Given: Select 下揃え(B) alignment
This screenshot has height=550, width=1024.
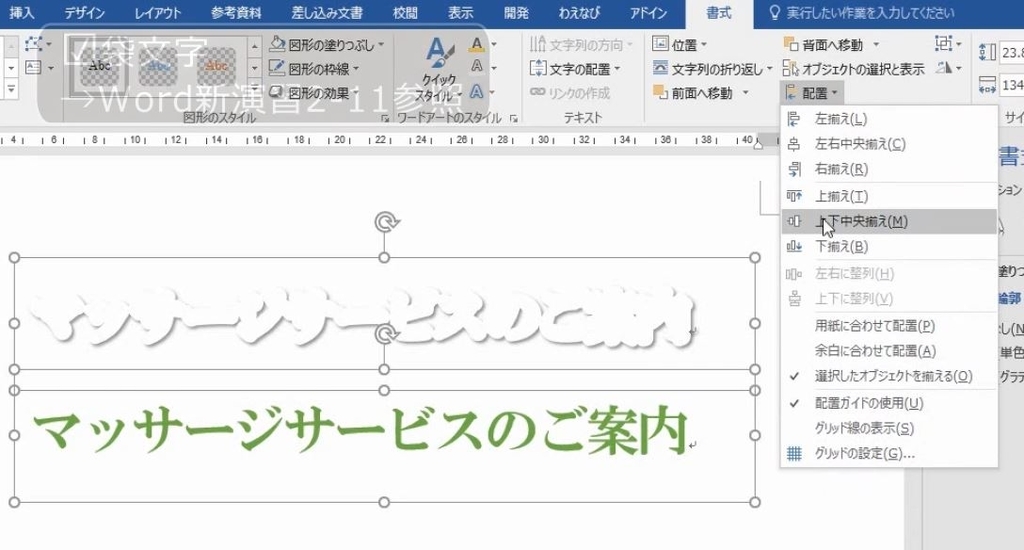Looking at the screenshot, I should click(x=889, y=246).
